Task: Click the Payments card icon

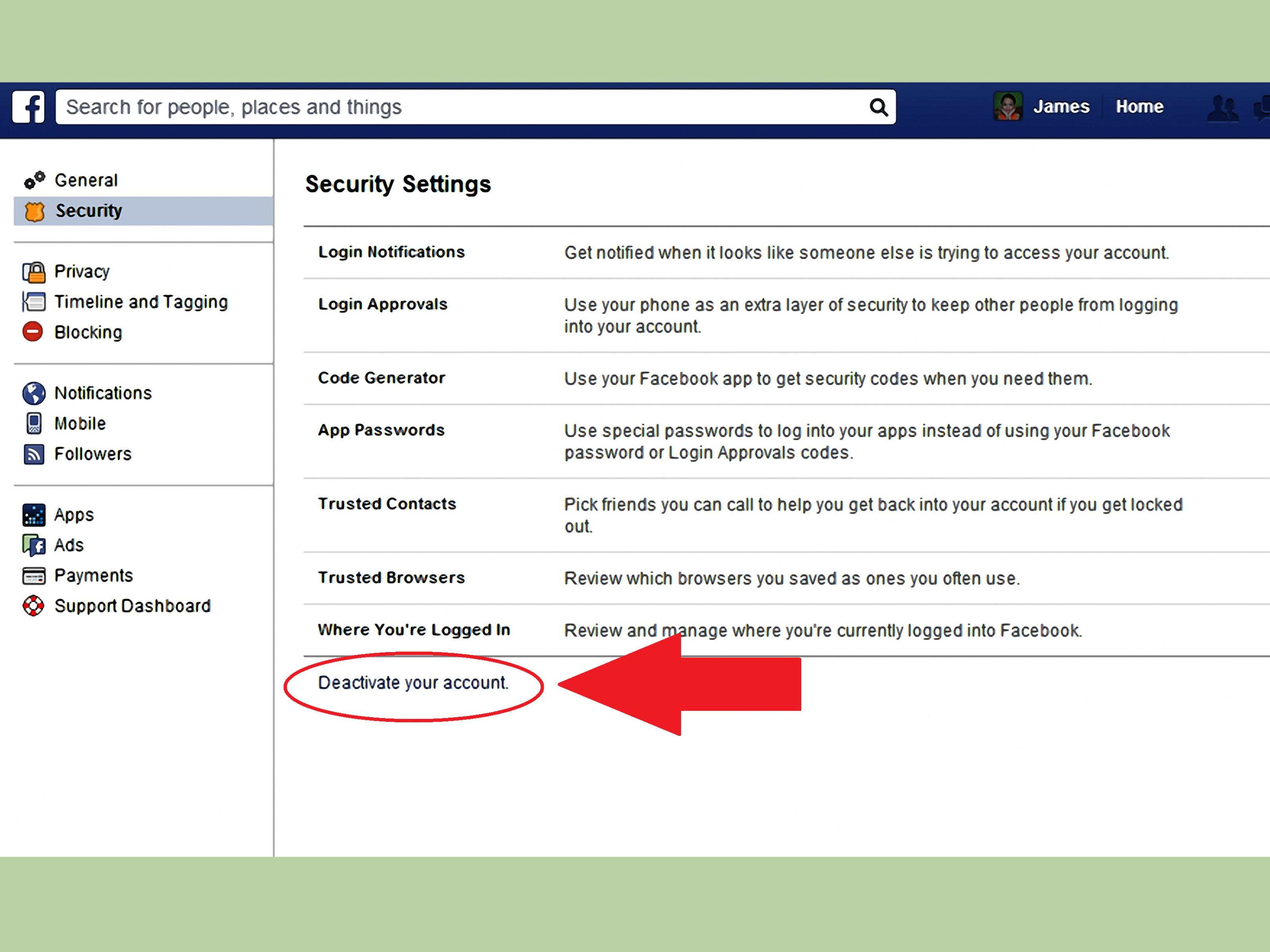Action: 34,576
